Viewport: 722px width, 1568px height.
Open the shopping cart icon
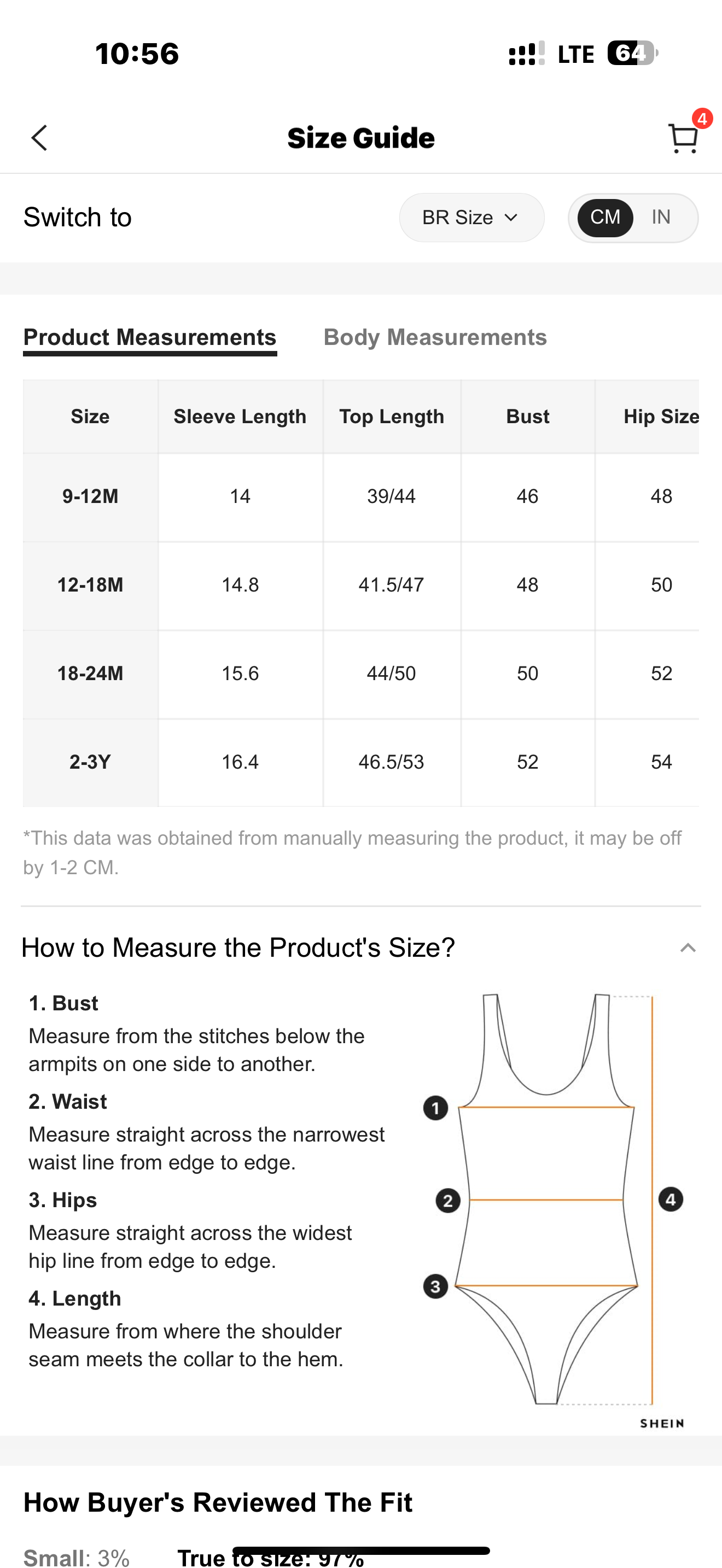click(x=682, y=139)
